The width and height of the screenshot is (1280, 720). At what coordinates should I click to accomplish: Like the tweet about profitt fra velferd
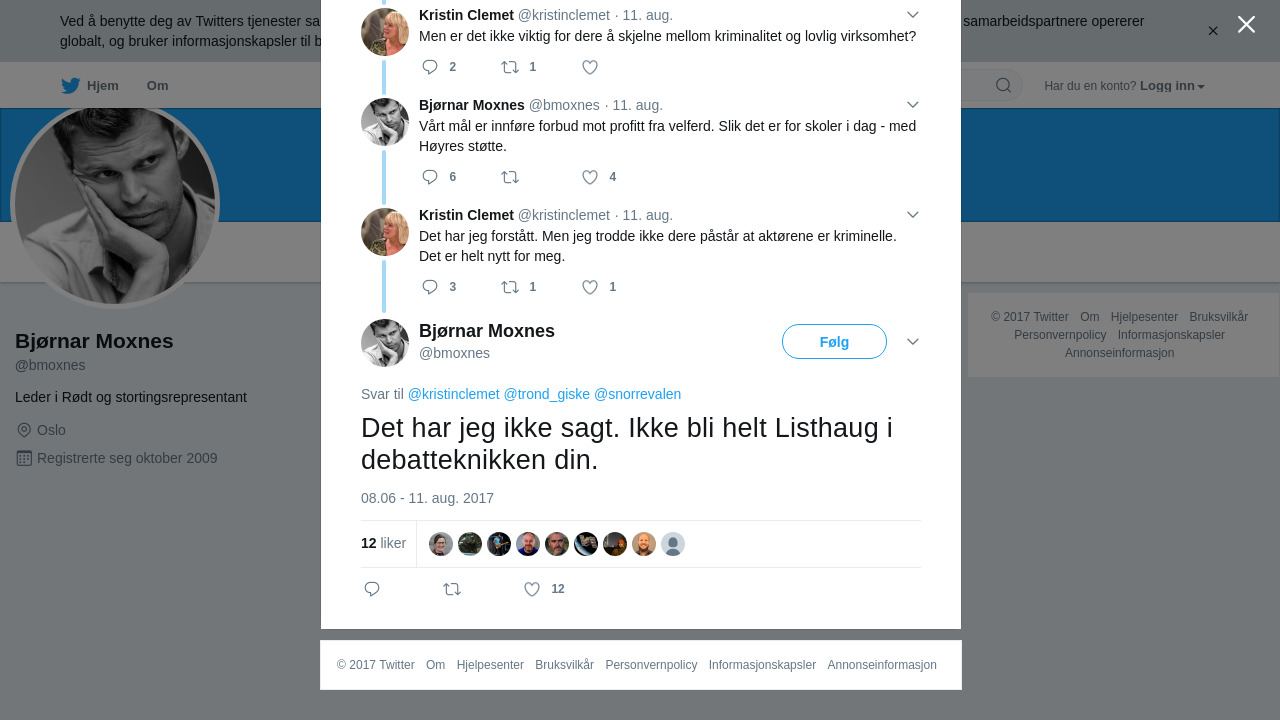(590, 177)
